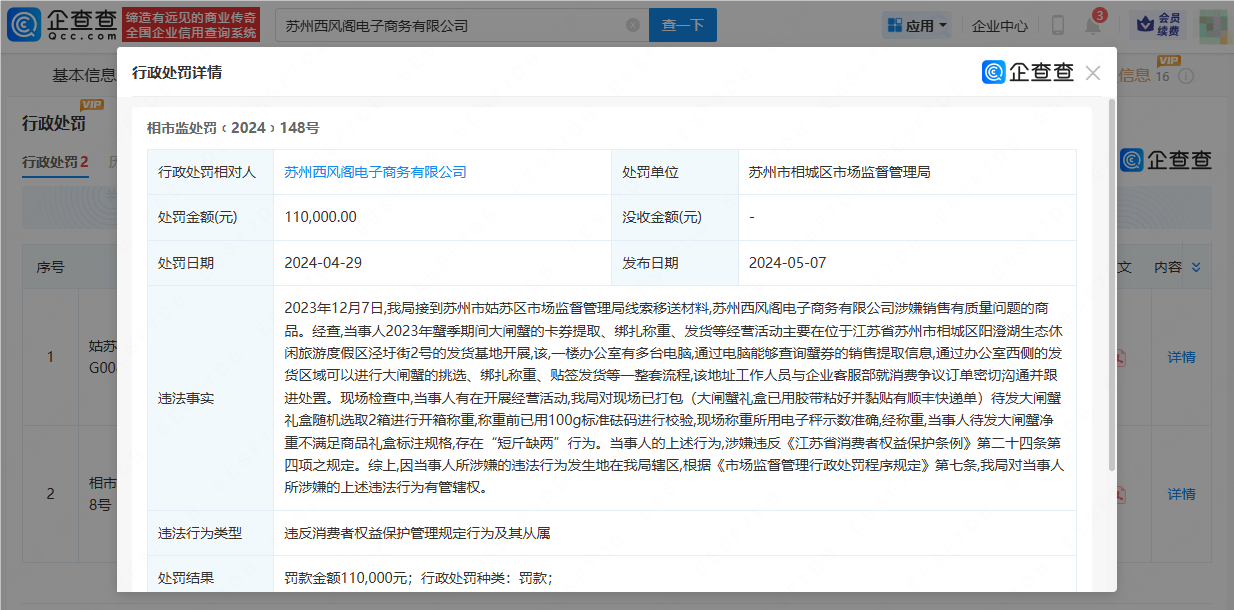
Task: Click the PDF document icon in row 1
Action: (x=1121, y=358)
